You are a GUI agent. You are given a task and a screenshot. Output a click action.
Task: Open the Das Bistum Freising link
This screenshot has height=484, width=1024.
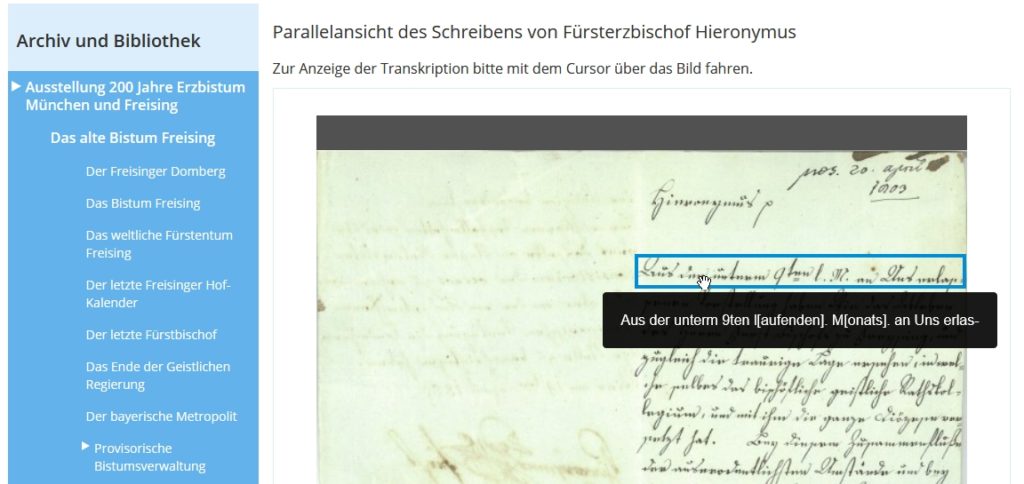(x=143, y=203)
